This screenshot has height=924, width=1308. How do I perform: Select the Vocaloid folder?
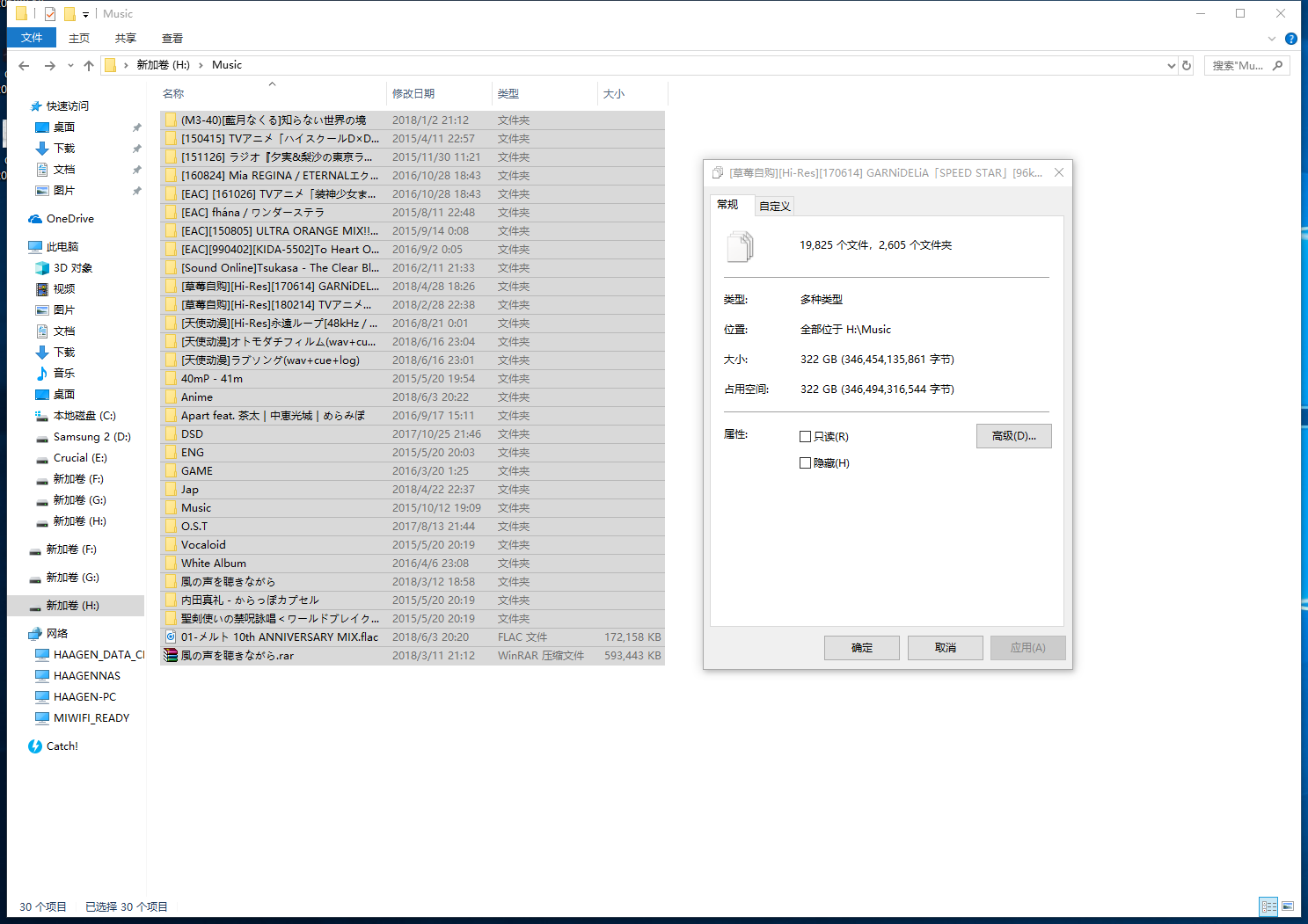click(413, 544)
